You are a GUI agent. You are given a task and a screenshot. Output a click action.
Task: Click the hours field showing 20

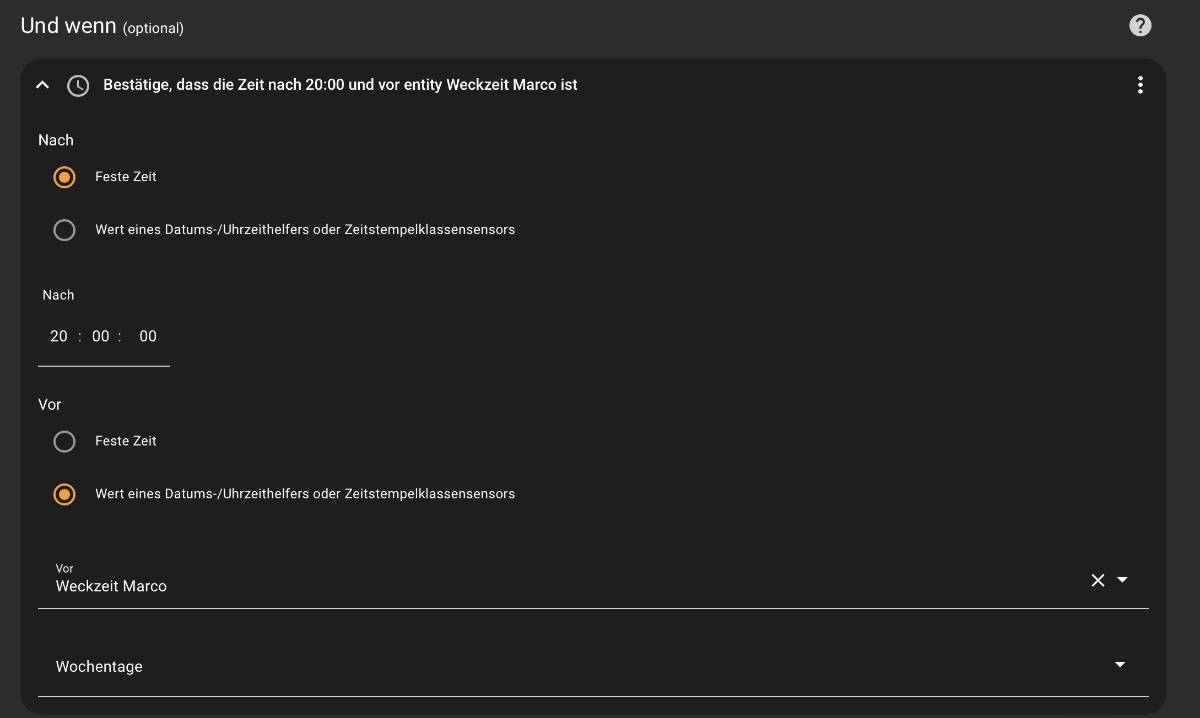59,336
